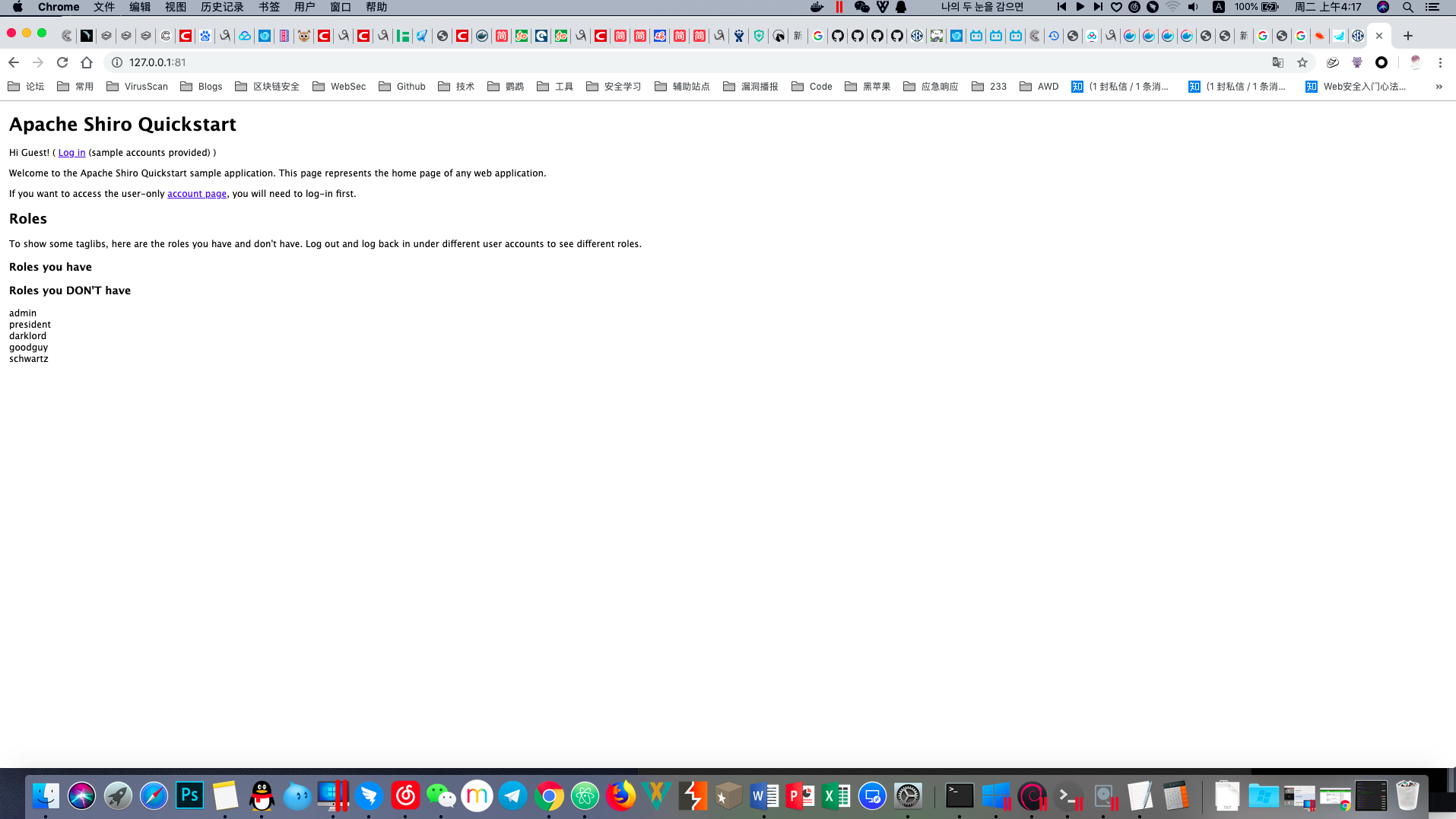Open the purple cat-face extension
1456x819 pixels.
(1357, 62)
